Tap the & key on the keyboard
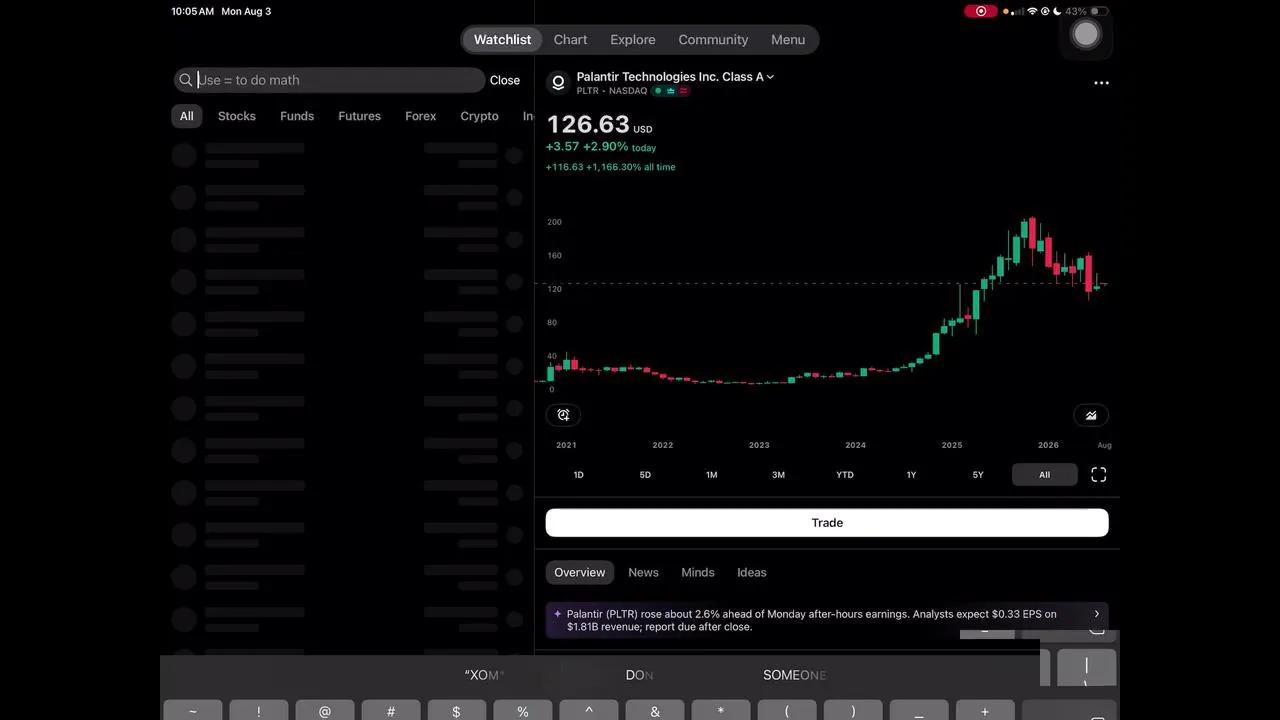 pyautogui.click(x=655, y=710)
